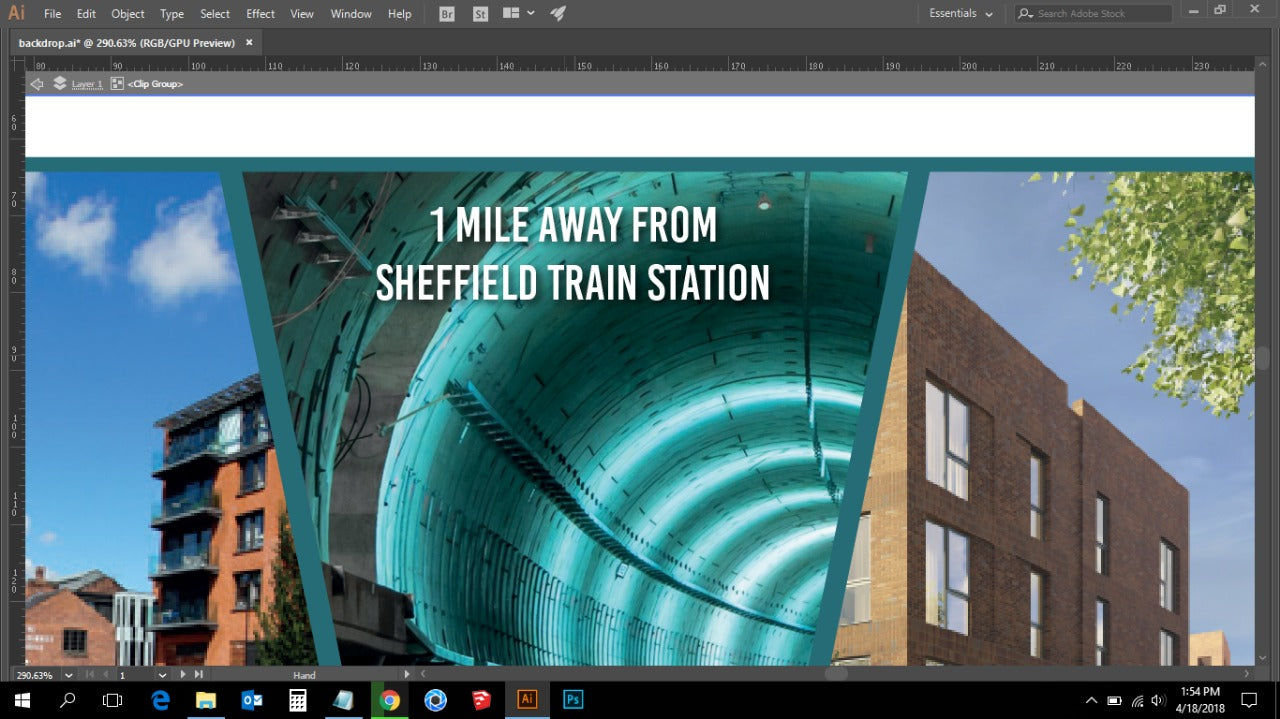Click the 1 MILE AWAY FROM headline text
The width and height of the screenshot is (1280, 719).
(574, 225)
